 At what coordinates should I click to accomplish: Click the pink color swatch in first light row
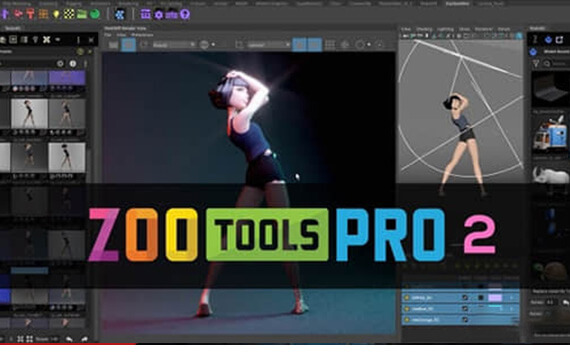[495, 297]
